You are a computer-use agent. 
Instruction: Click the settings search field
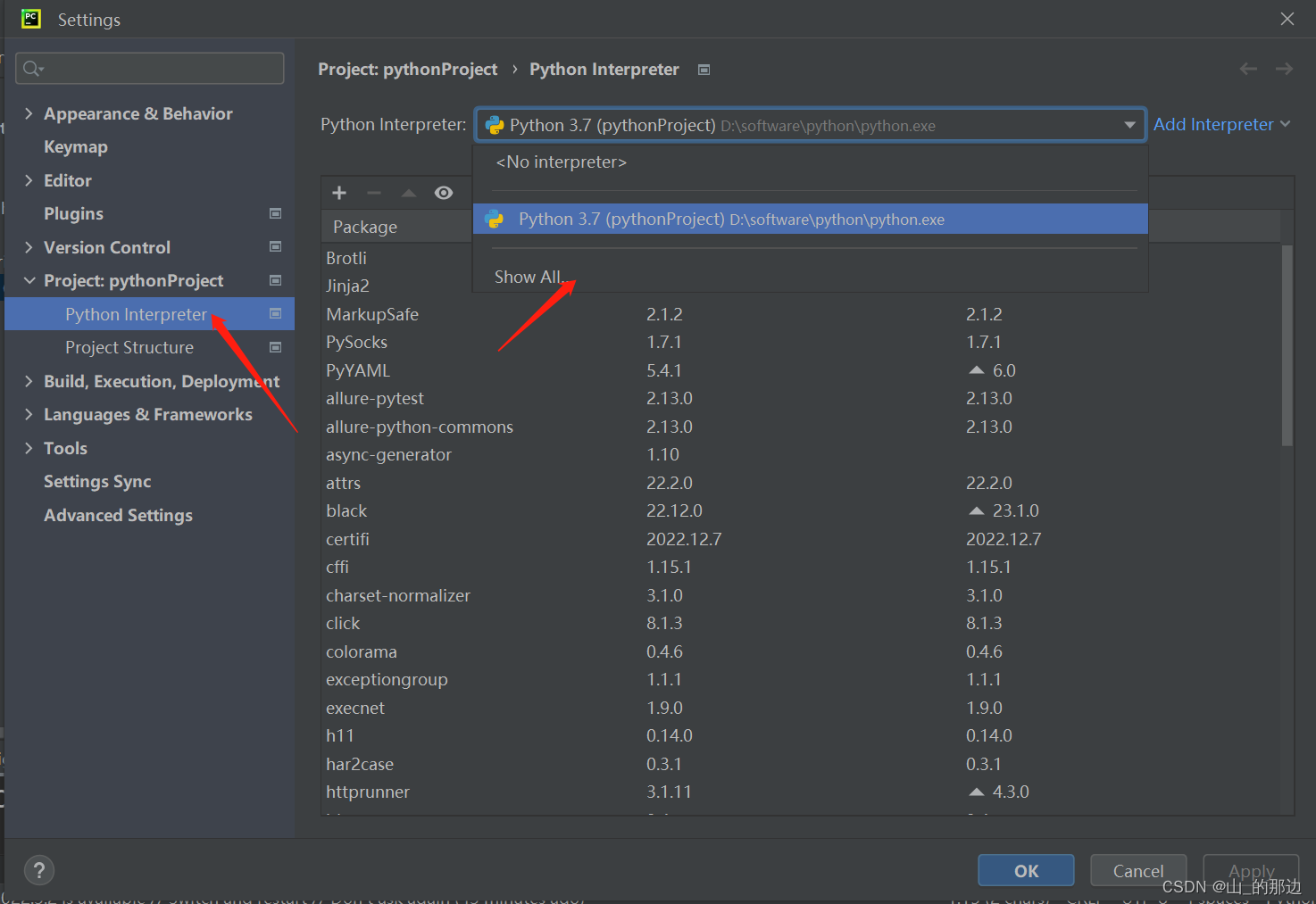click(150, 69)
